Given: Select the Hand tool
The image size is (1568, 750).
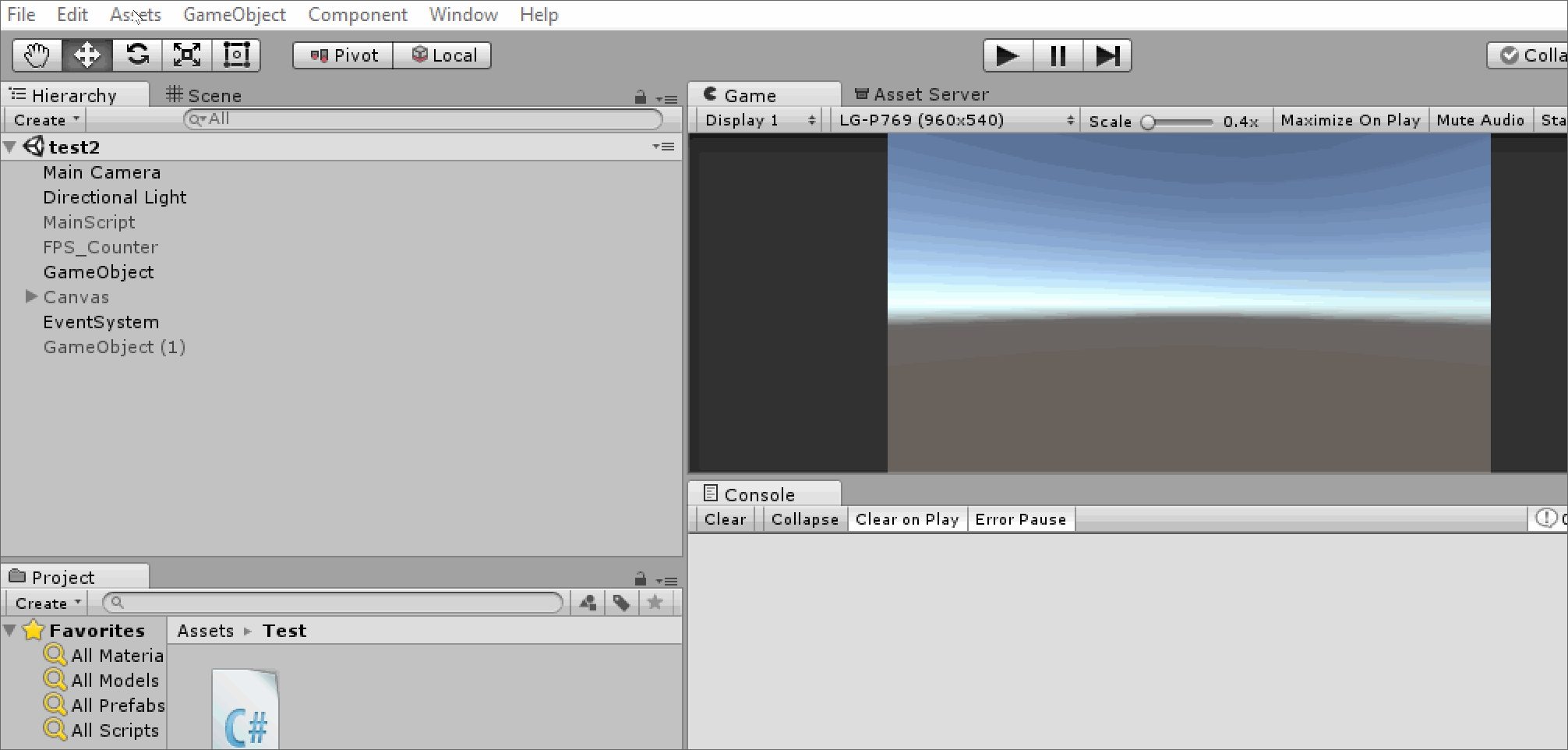Looking at the screenshot, I should (37, 55).
